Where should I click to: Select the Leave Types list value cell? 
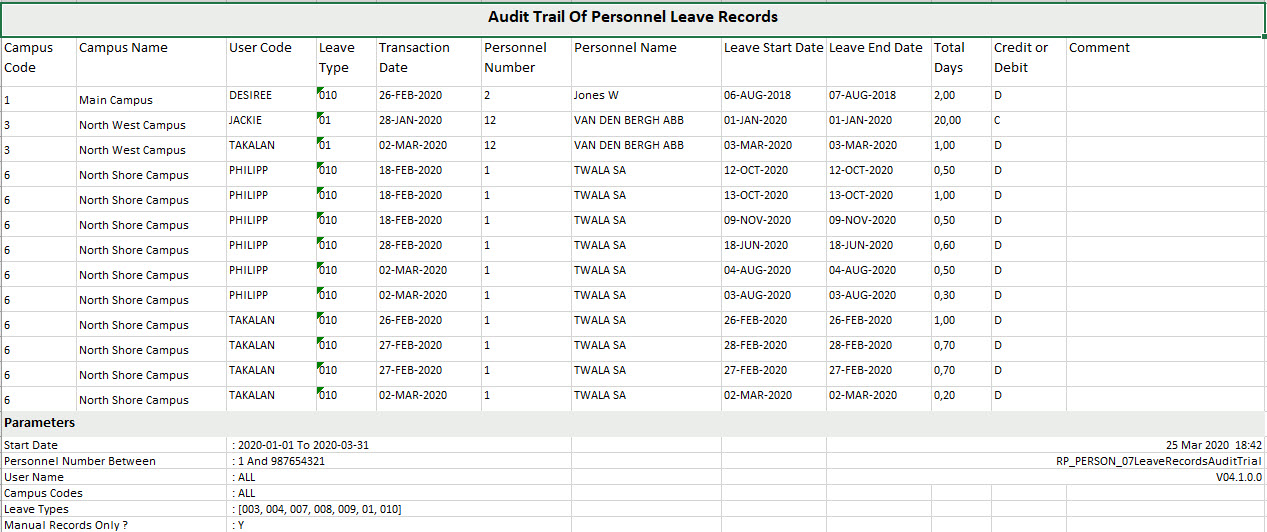pyautogui.click(x=316, y=510)
